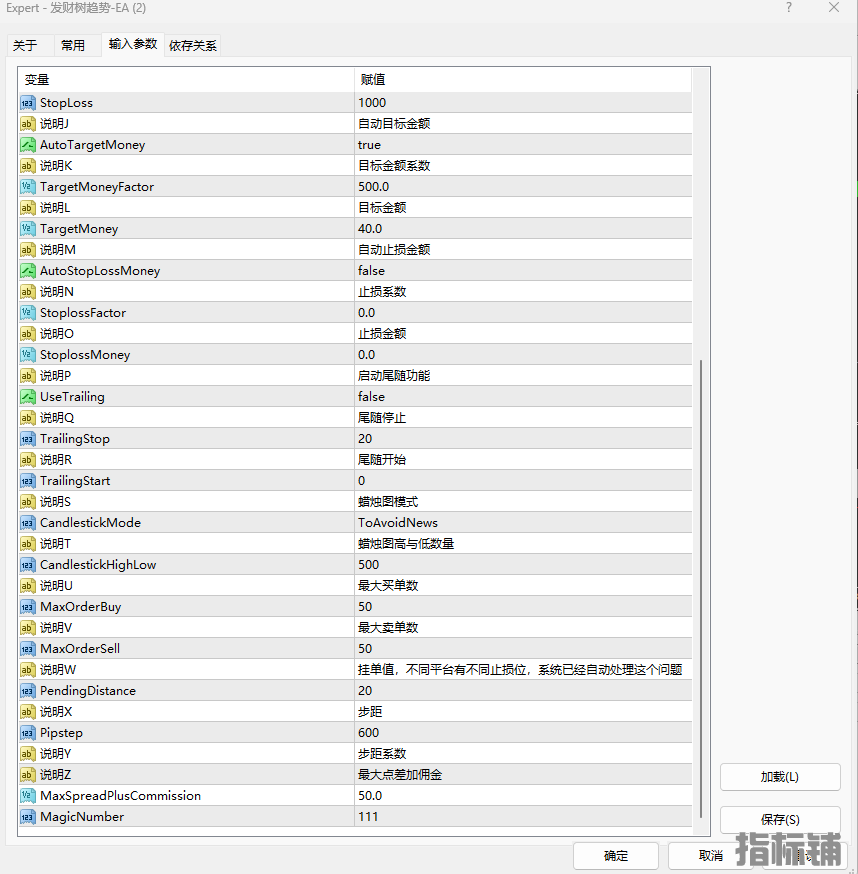The image size is (858, 874).
Task: Confirm with the 确定 button
Action: [x=615, y=856]
